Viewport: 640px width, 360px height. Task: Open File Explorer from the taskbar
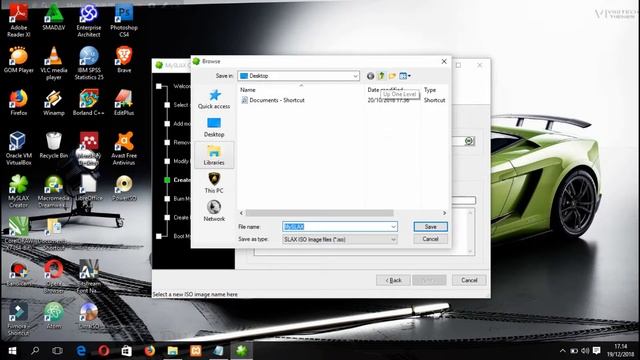tap(173, 351)
